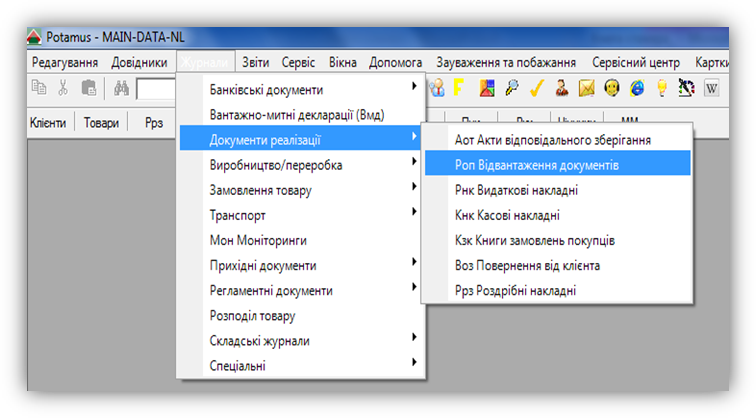The image size is (756, 418).
Task: Expand Банківські документи submenu arrow
Action: (414, 86)
